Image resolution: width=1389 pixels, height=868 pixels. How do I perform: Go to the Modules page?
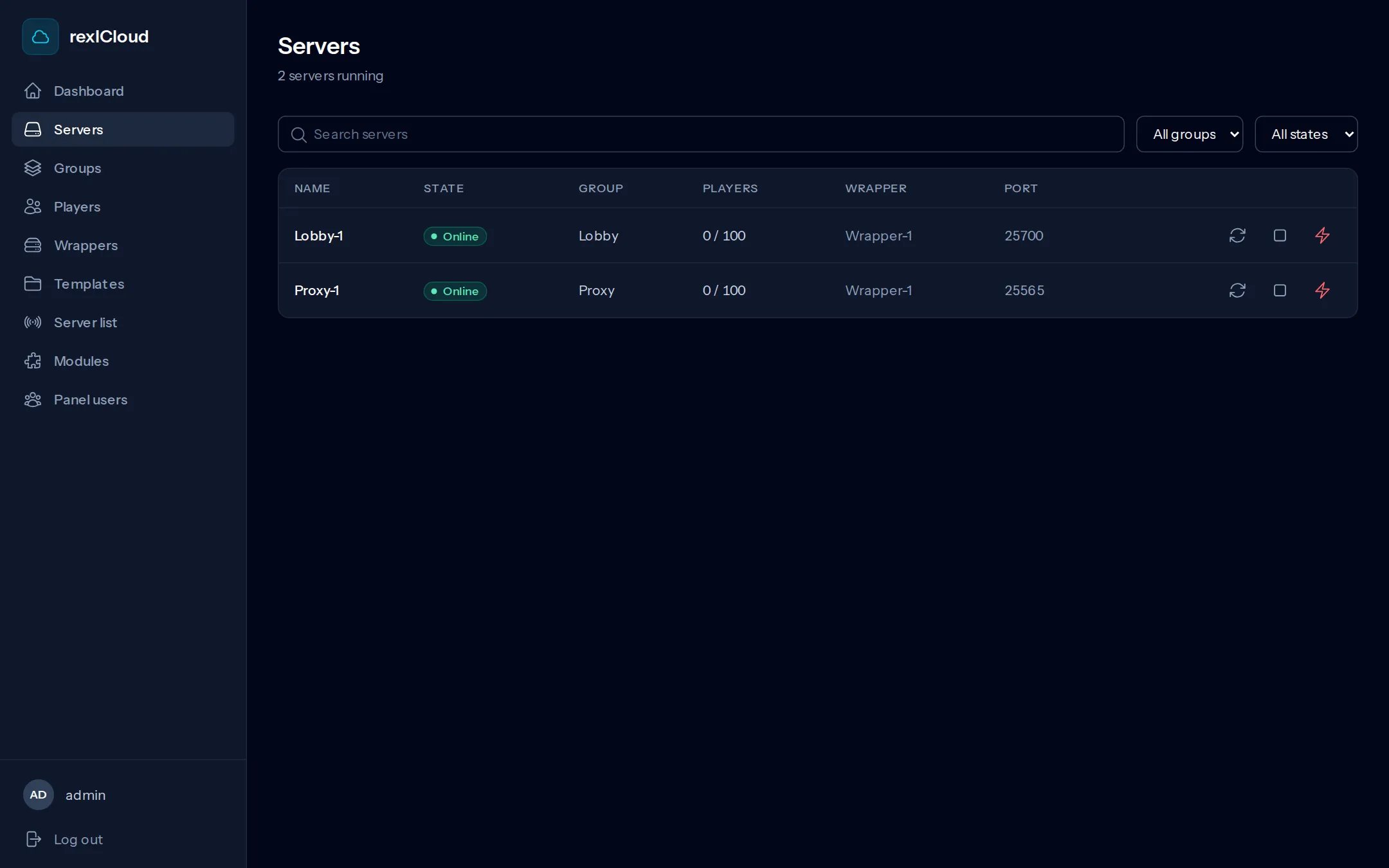[x=123, y=361]
